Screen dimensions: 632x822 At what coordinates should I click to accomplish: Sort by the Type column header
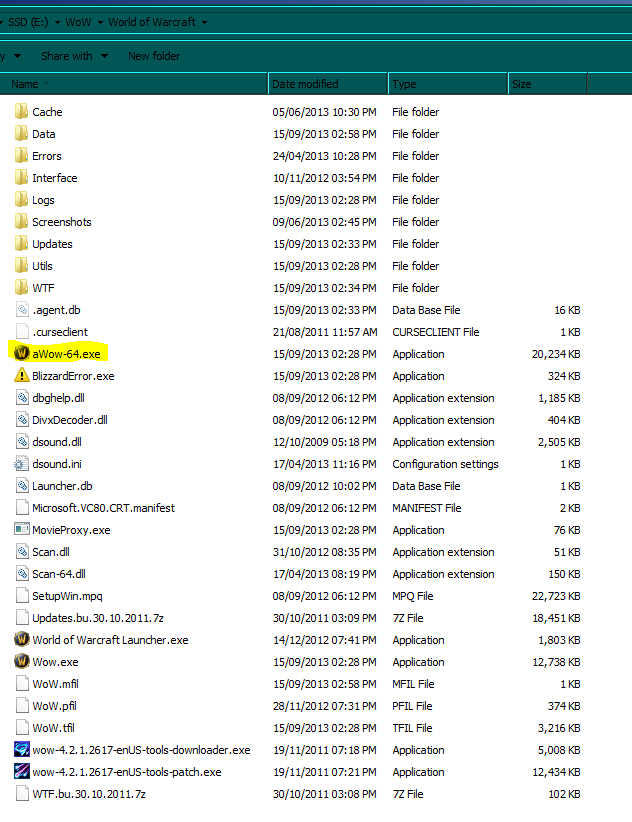pos(448,84)
